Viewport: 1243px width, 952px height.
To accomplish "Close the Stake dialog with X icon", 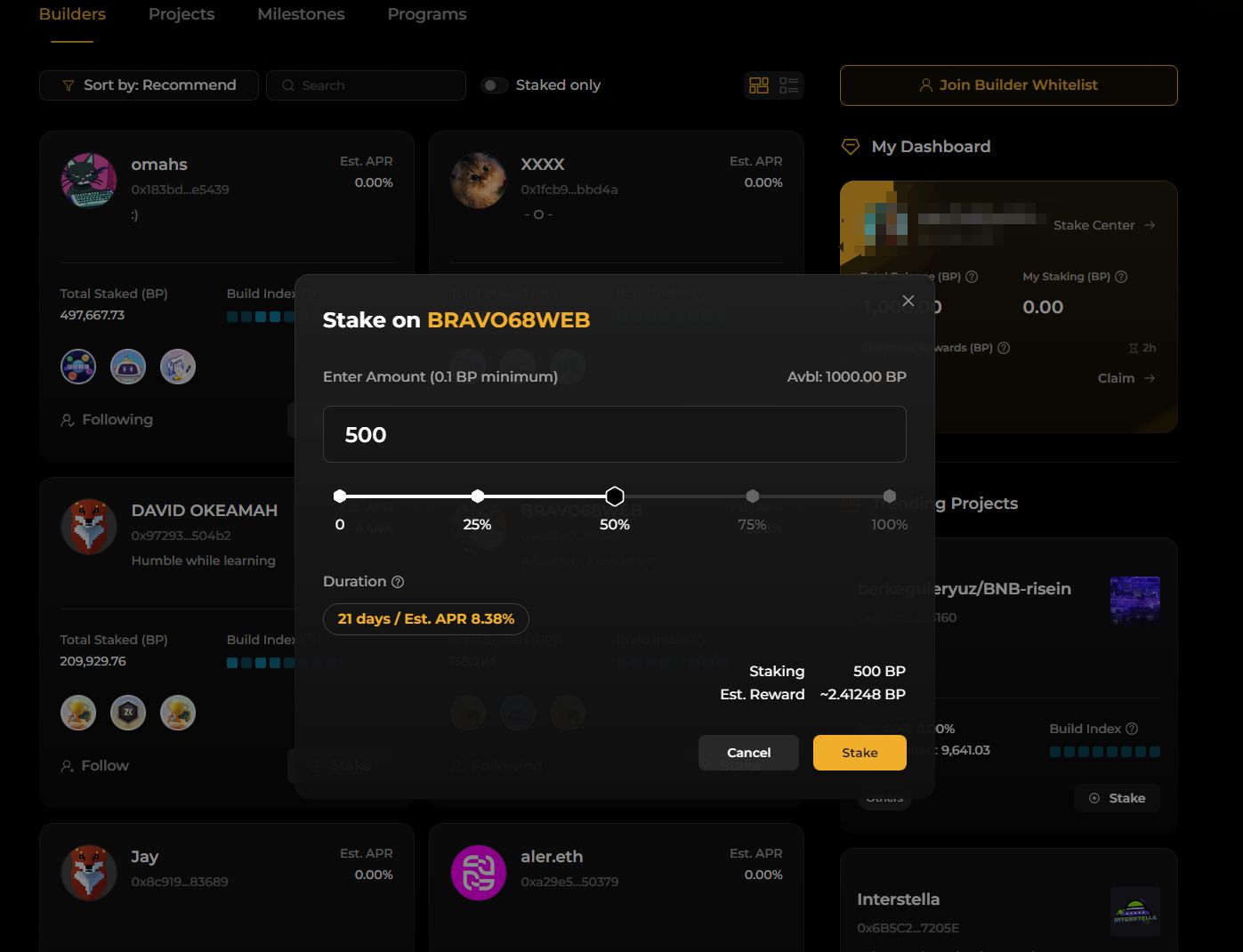I will point(908,301).
